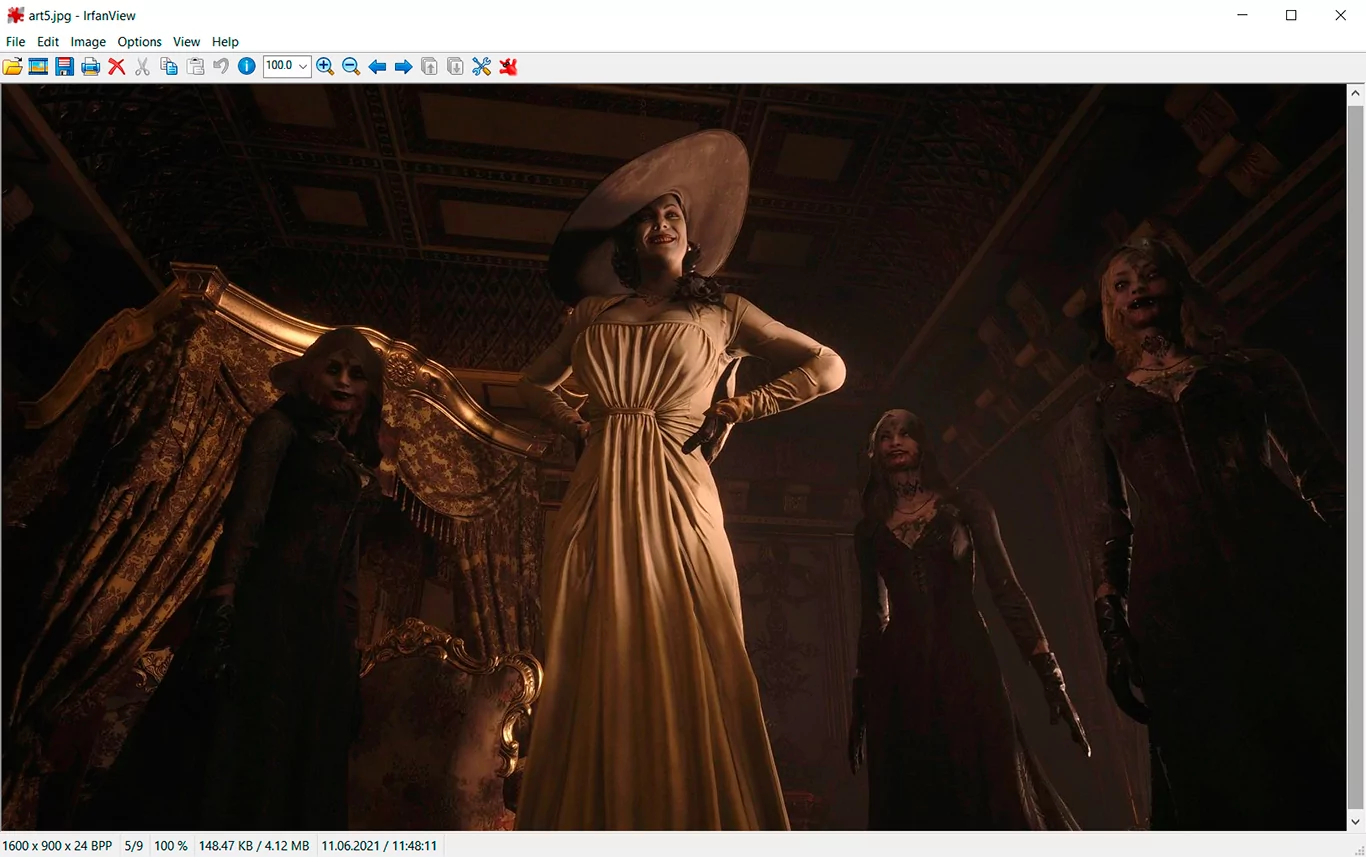
Task: Open IrfanView settings with the tools icon
Action: 481,67
